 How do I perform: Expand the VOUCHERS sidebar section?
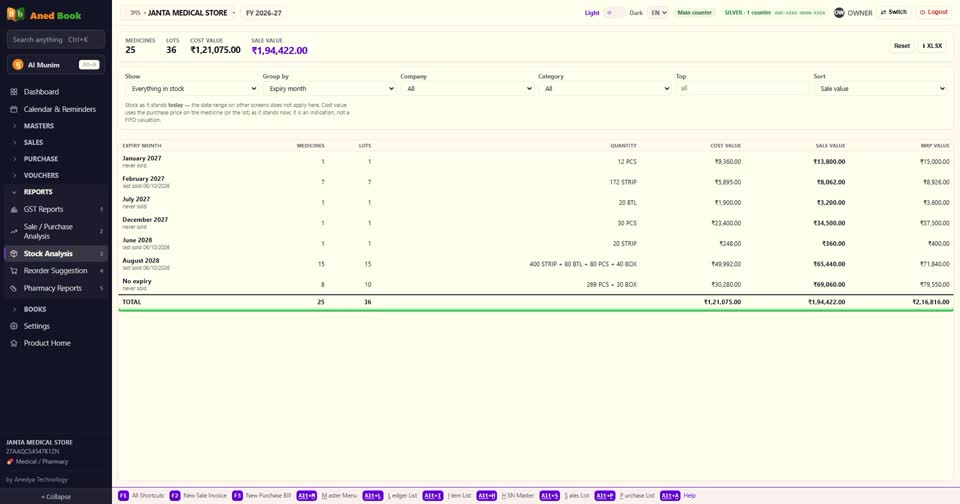pos(55,175)
